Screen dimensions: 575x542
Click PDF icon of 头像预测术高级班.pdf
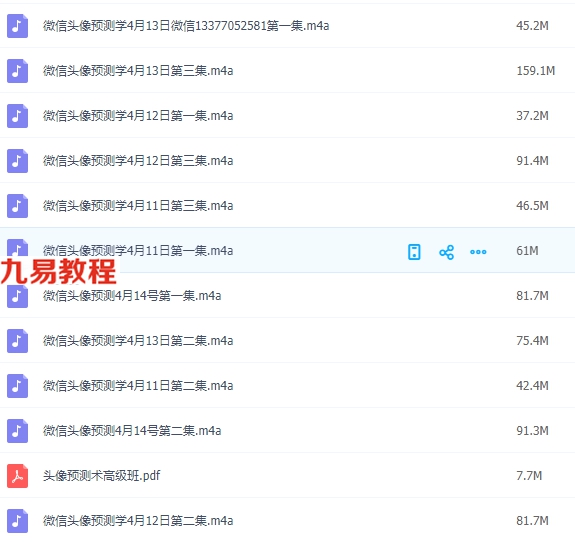pyautogui.click(x=17, y=476)
